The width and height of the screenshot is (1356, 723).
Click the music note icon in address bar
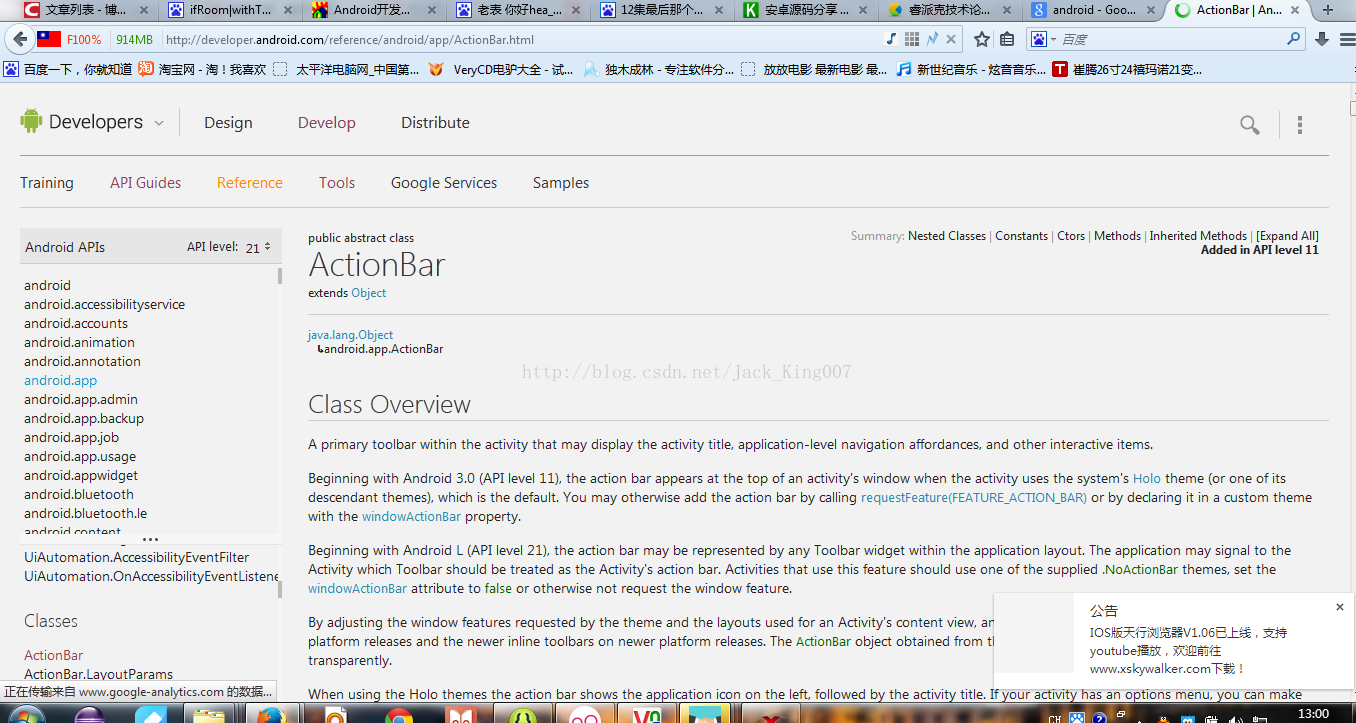coord(891,39)
